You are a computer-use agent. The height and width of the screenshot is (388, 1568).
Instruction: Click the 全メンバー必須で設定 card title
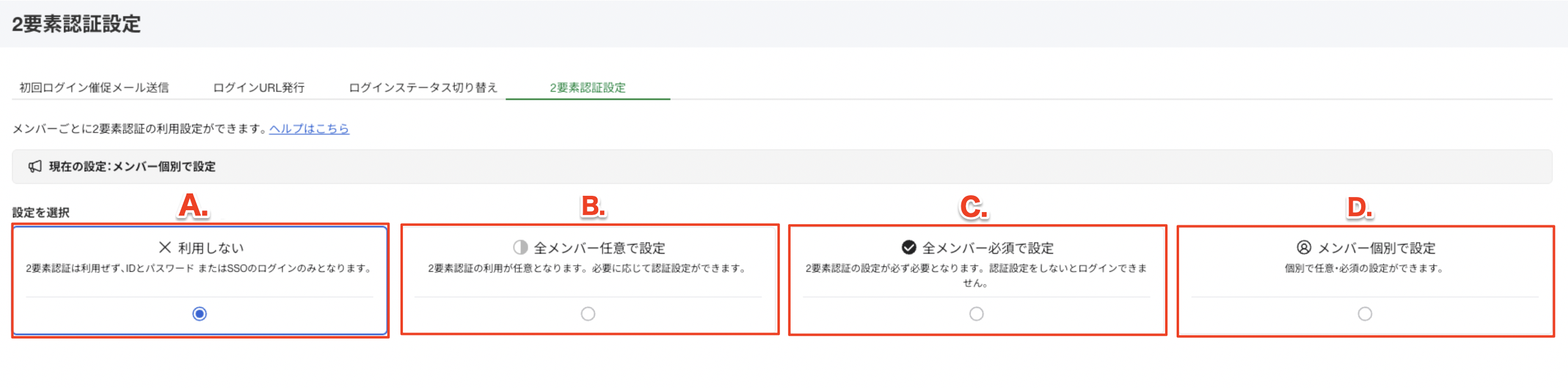tap(988, 248)
